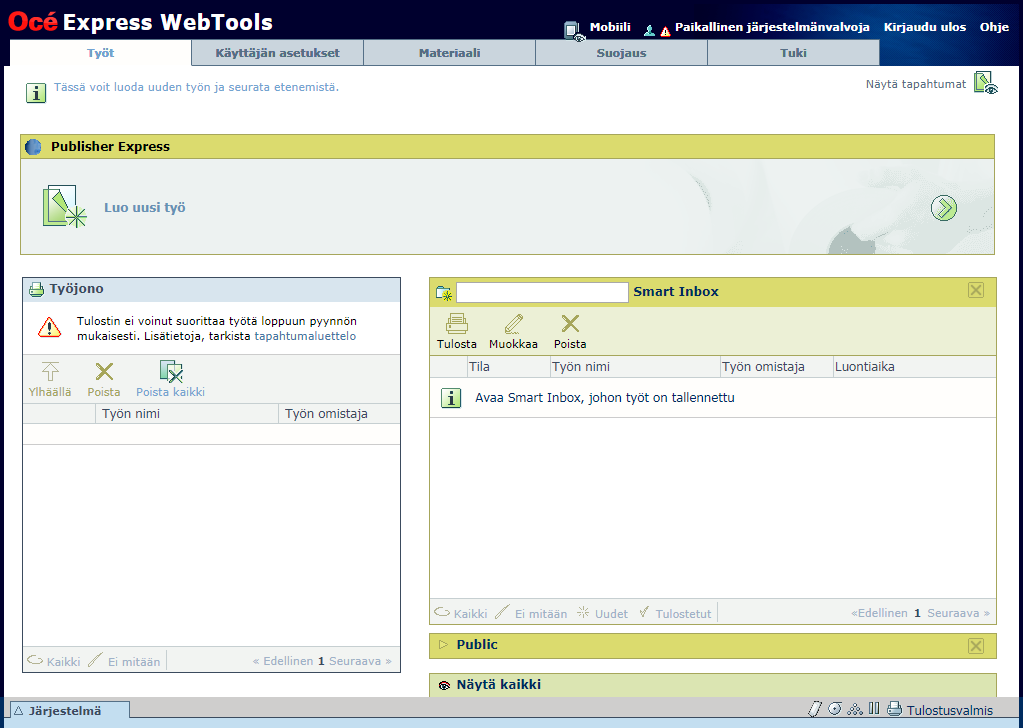This screenshot has height=728, width=1023.
Task: Click the Tila column header in Smart Inbox
Action: 509,367
